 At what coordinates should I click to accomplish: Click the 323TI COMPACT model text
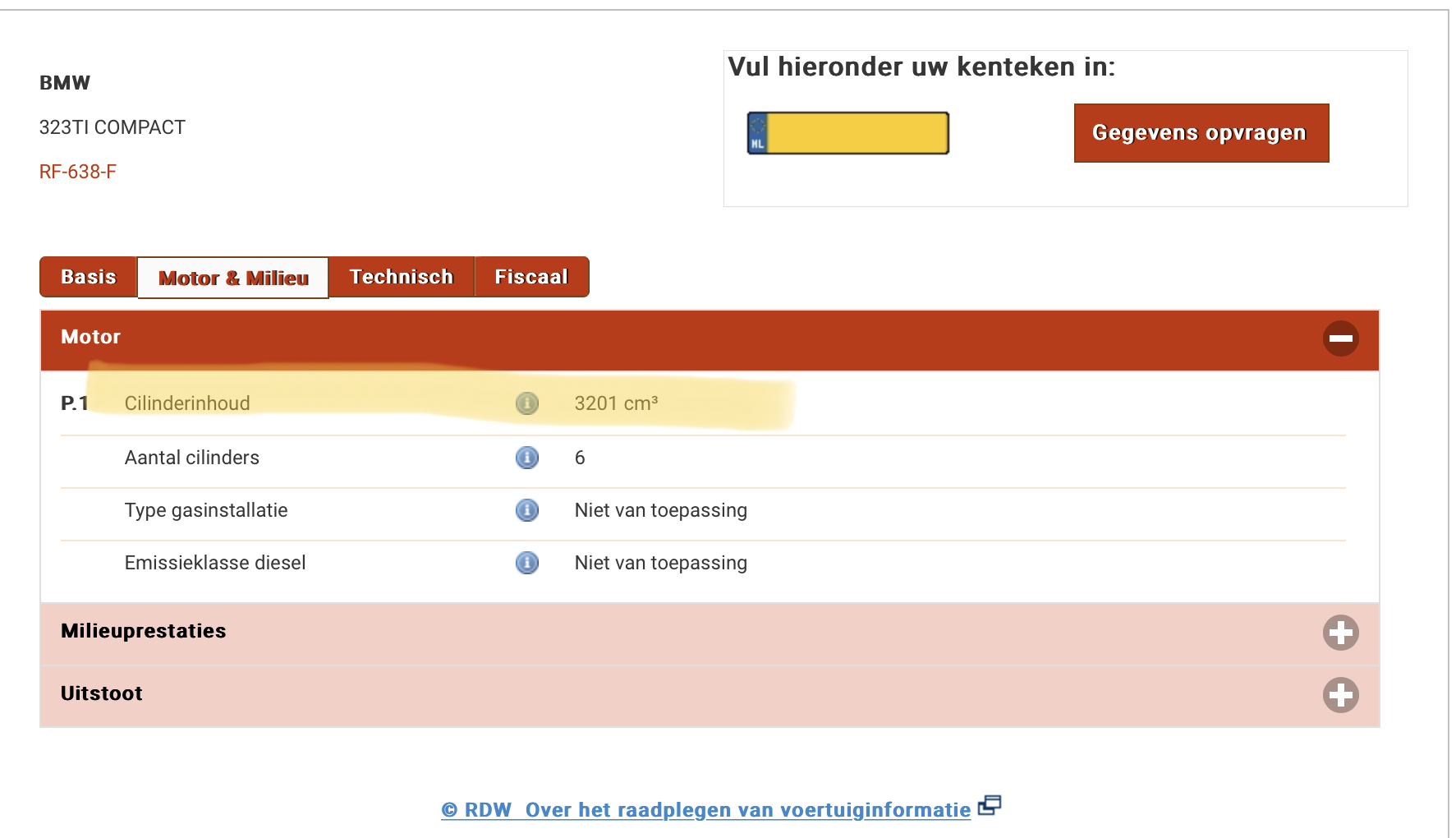[x=113, y=127]
